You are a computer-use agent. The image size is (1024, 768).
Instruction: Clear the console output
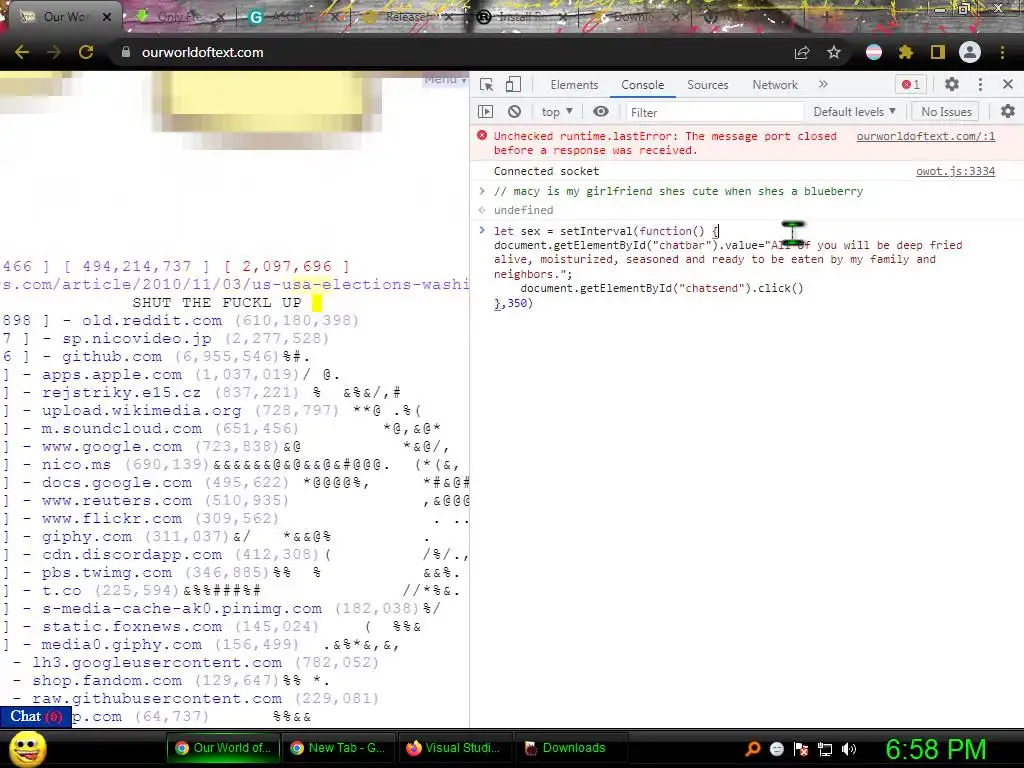click(515, 112)
